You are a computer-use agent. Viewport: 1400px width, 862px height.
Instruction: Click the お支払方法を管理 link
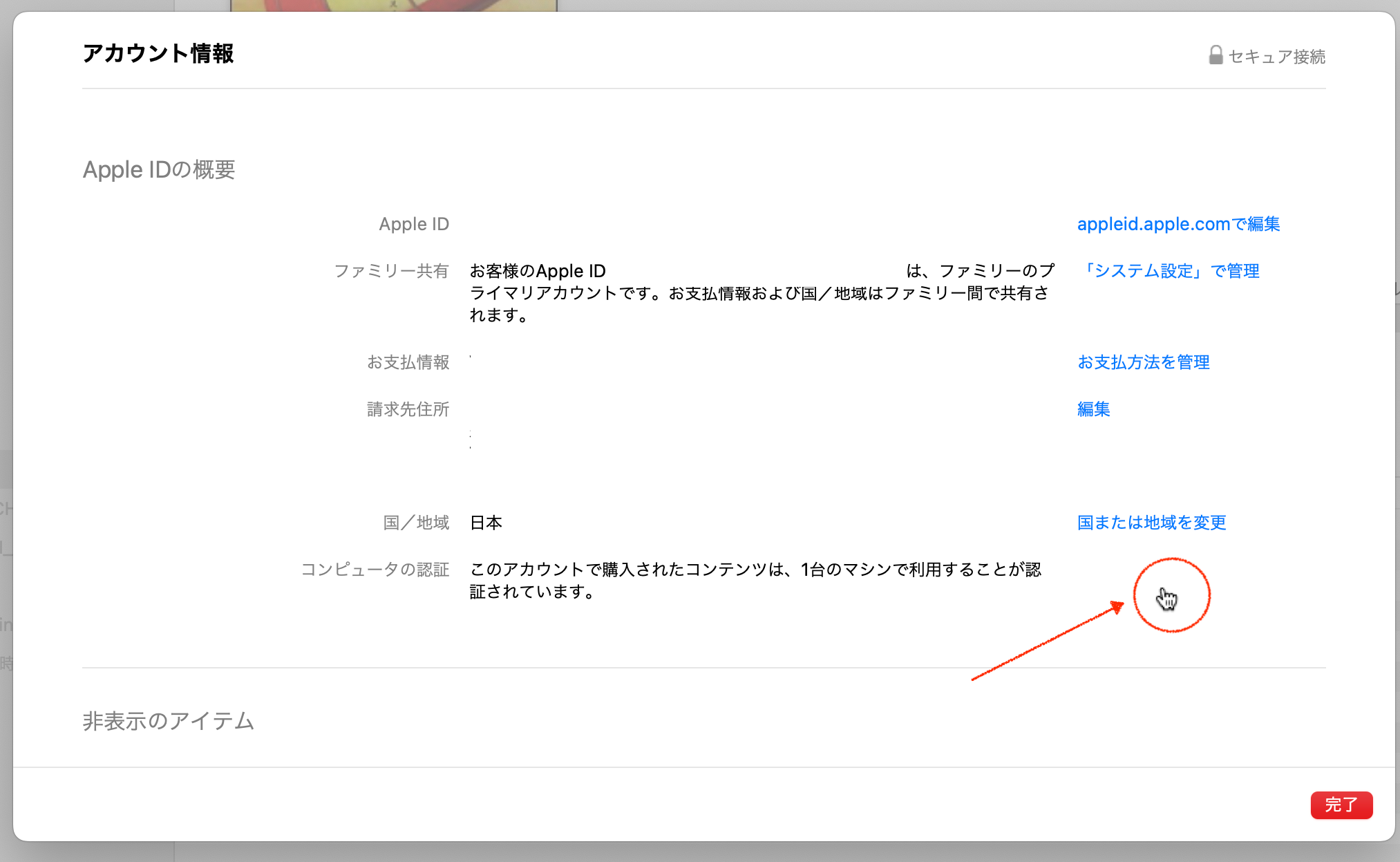(x=1143, y=362)
